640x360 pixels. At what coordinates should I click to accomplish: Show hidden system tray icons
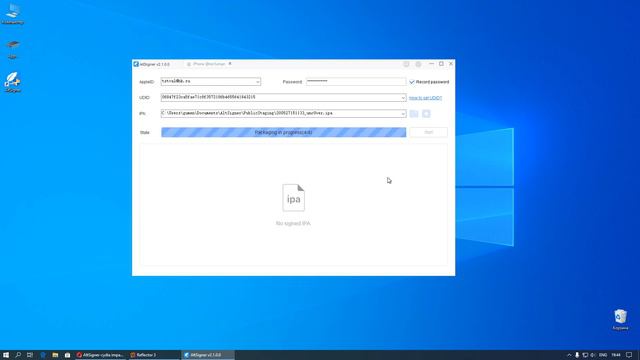569,355
